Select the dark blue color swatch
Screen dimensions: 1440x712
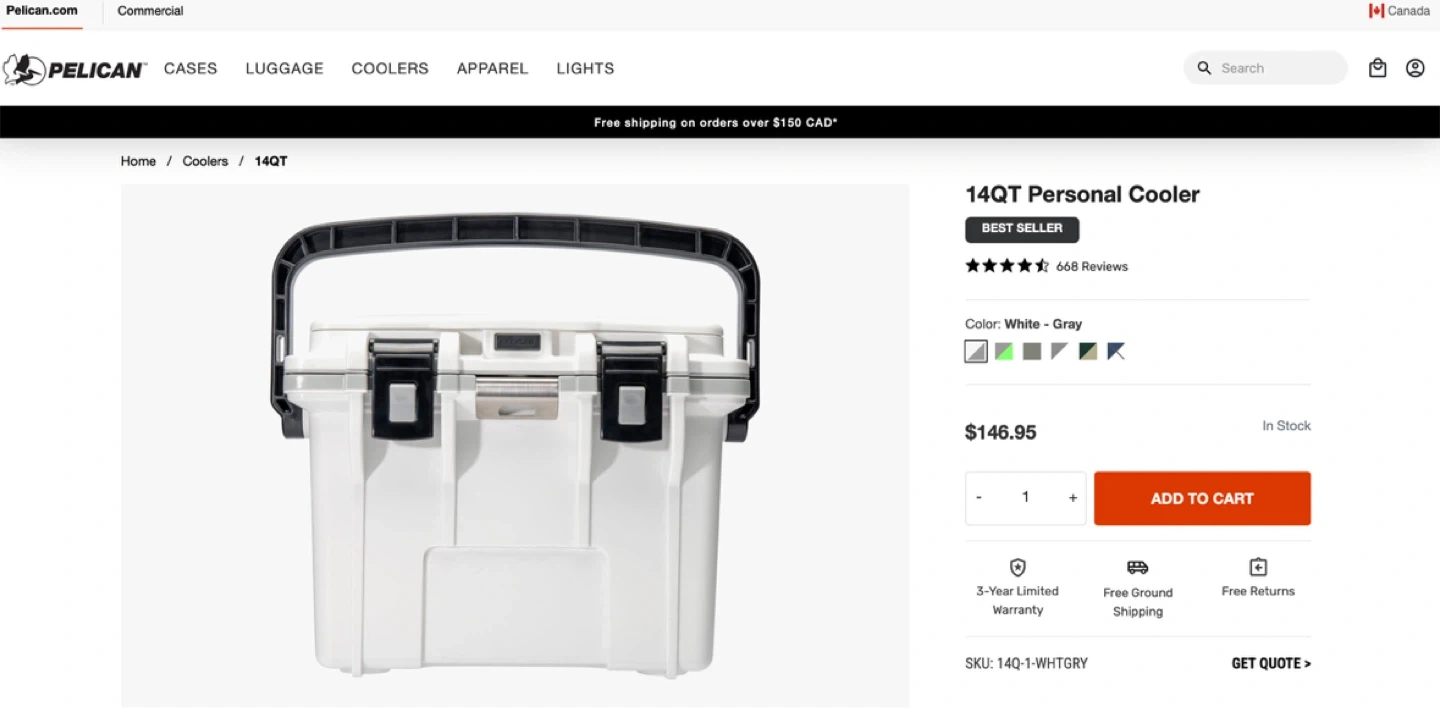tap(1116, 351)
